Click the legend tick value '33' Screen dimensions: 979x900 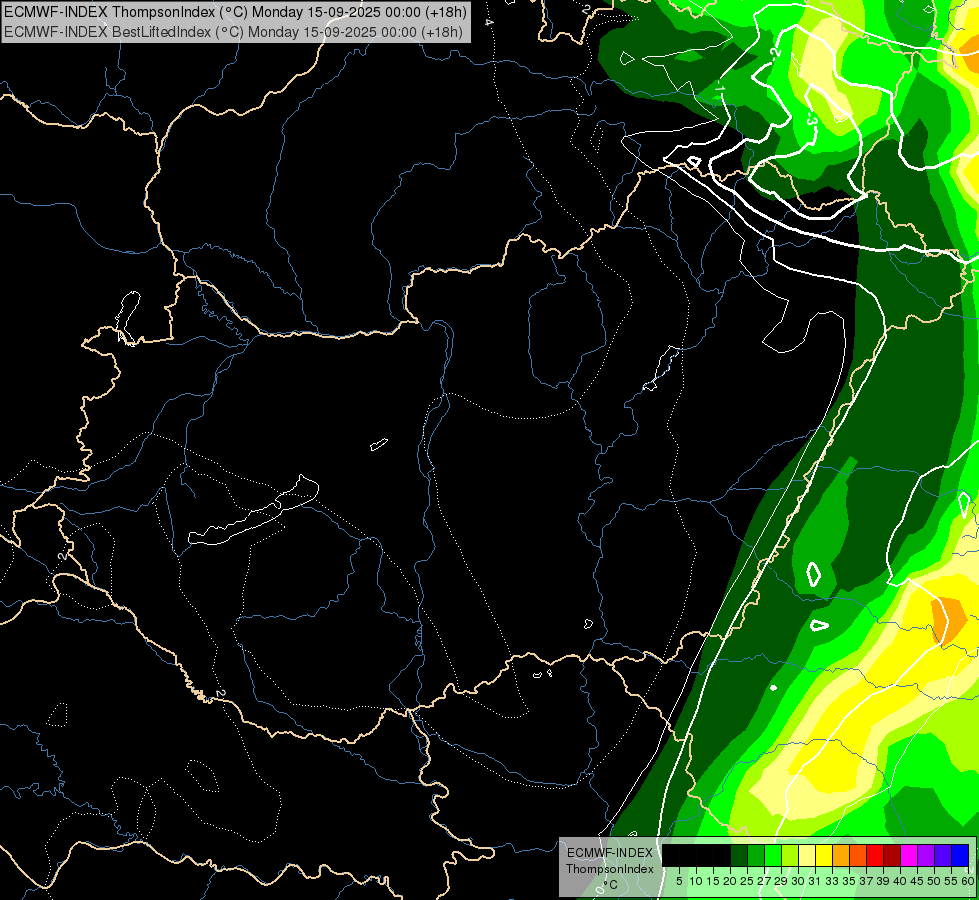832,881
